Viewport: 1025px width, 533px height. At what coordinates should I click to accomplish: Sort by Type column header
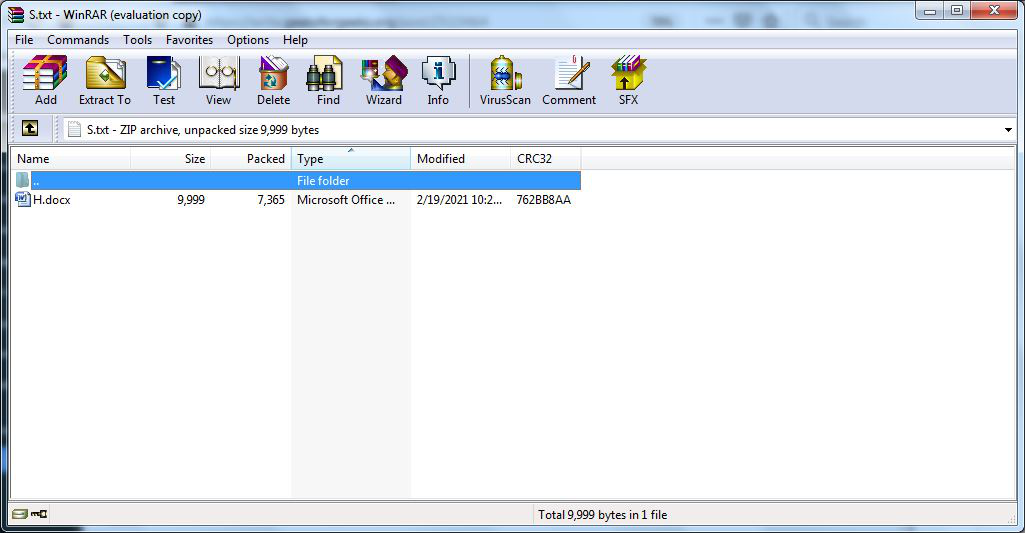pos(351,158)
